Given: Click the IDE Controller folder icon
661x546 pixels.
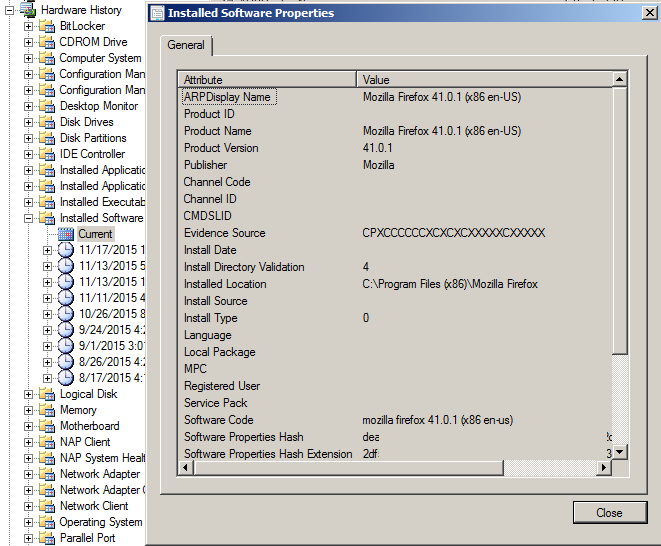Looking at the screenshot, I should coord(47,154).
